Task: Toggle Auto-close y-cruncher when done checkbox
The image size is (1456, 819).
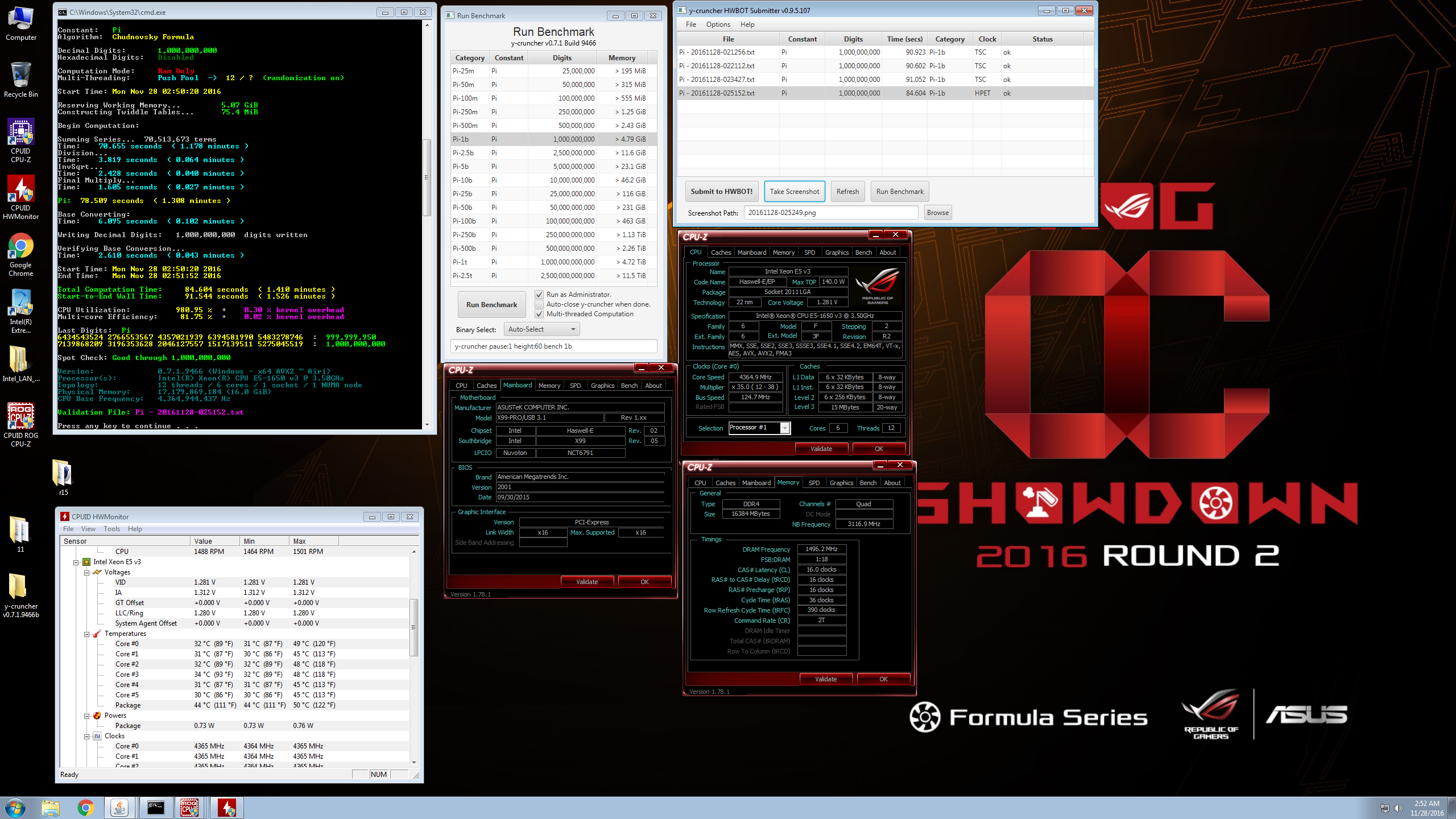Action: [539, 304]
